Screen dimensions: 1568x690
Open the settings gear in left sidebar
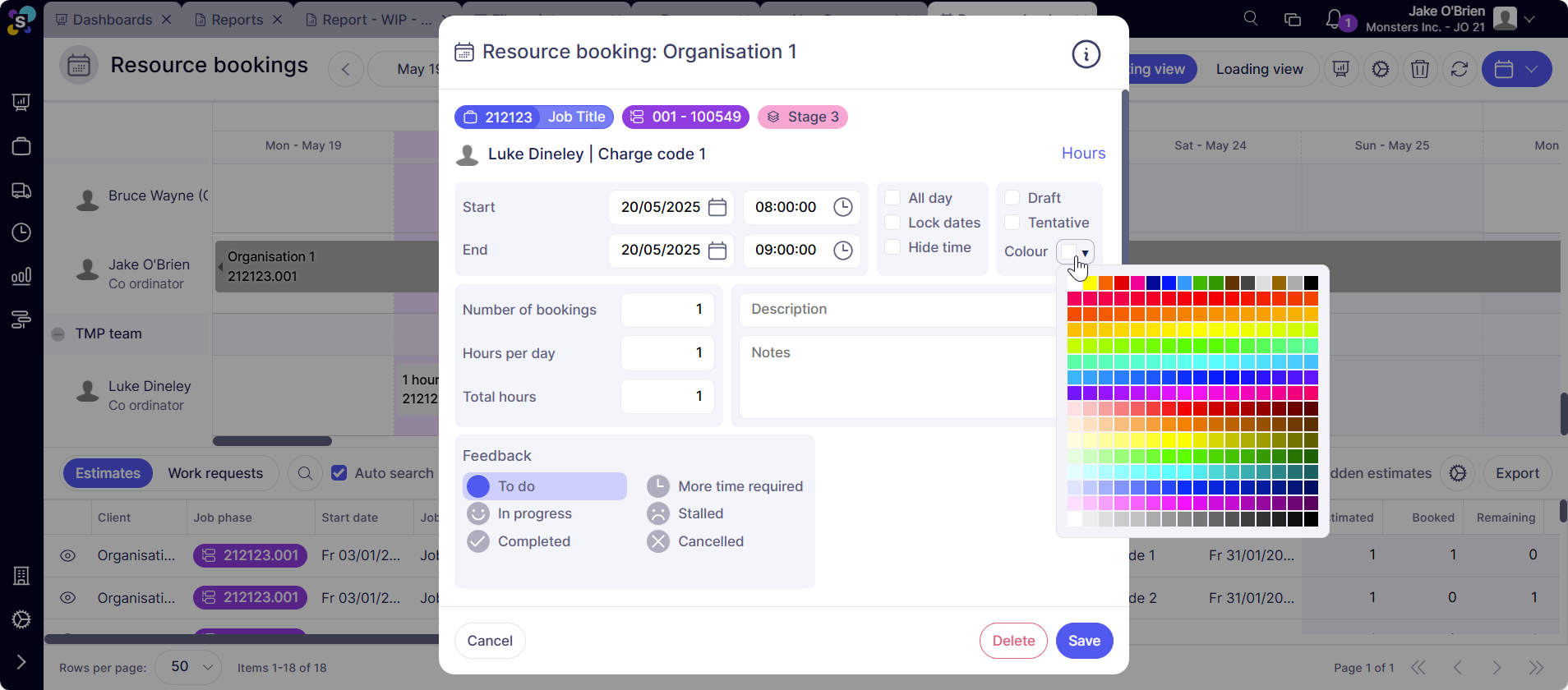[21, 619]
